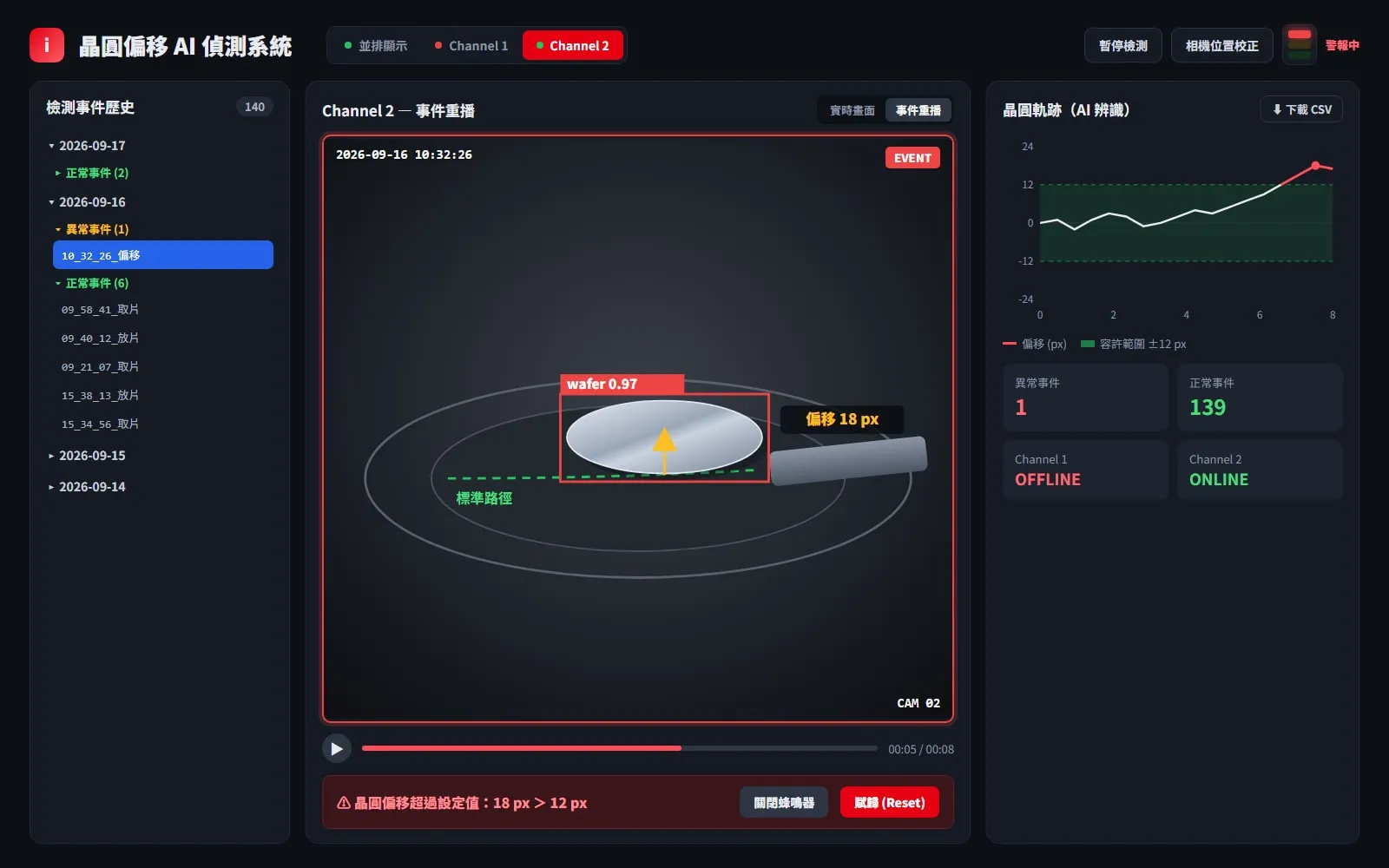Click the Channel 2 ONLINE status card

click(1260, 470)
